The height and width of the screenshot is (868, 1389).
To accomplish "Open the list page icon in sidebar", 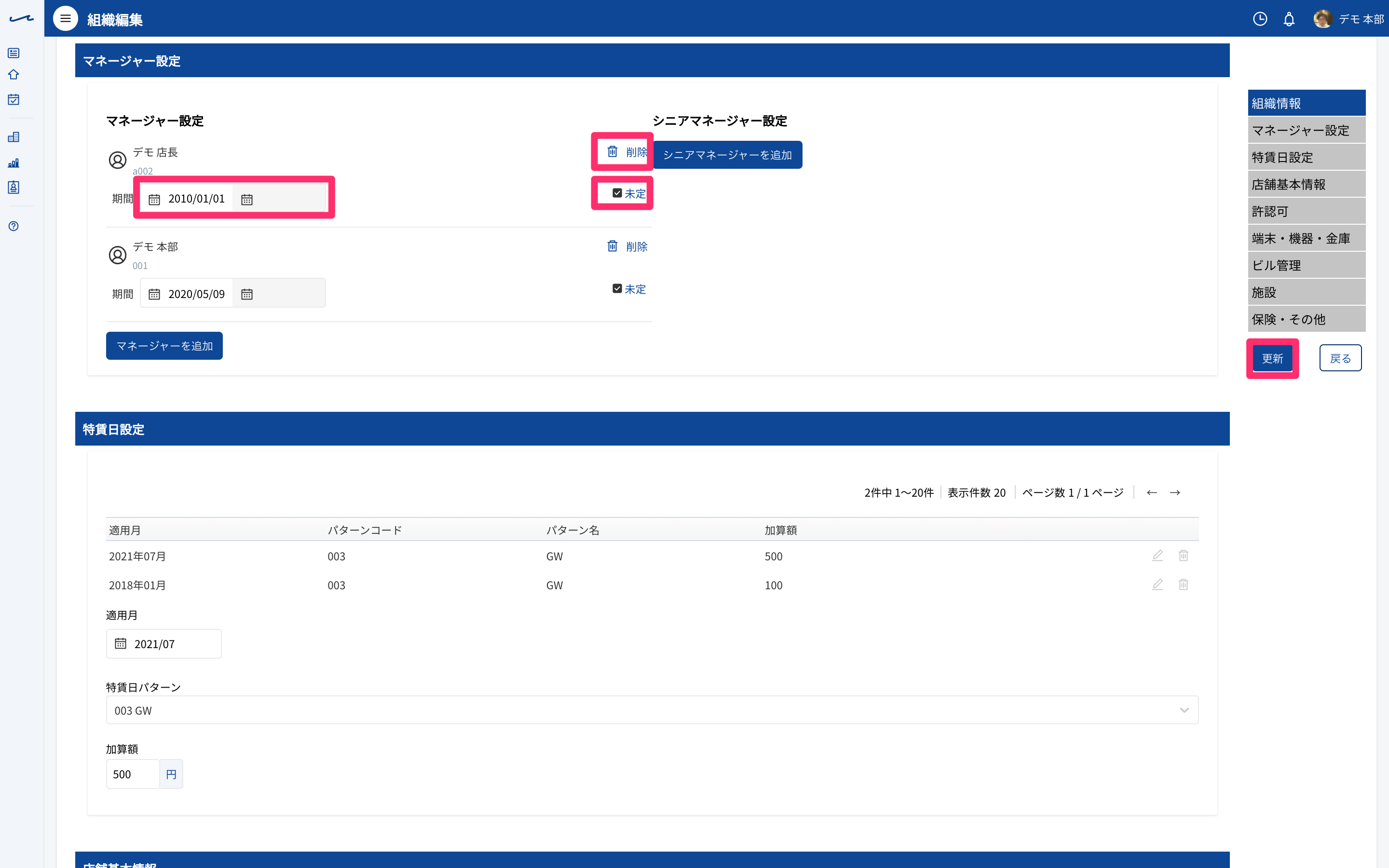I will 14,53.
